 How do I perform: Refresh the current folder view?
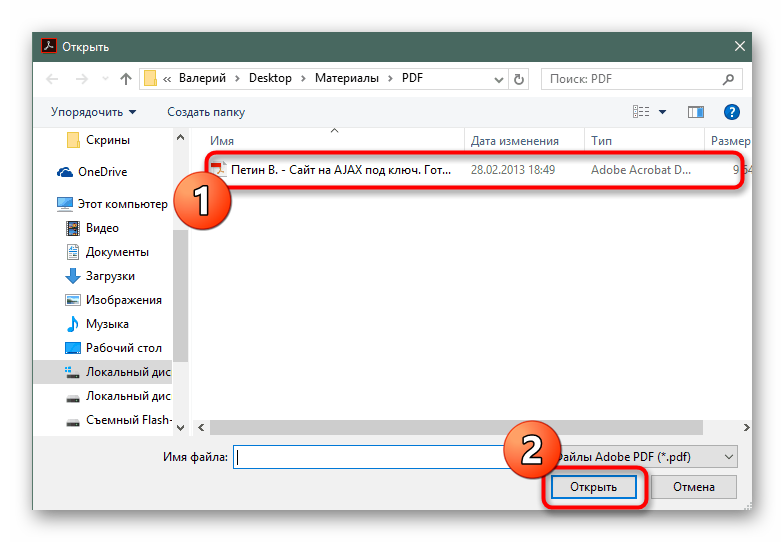point(518,79)
